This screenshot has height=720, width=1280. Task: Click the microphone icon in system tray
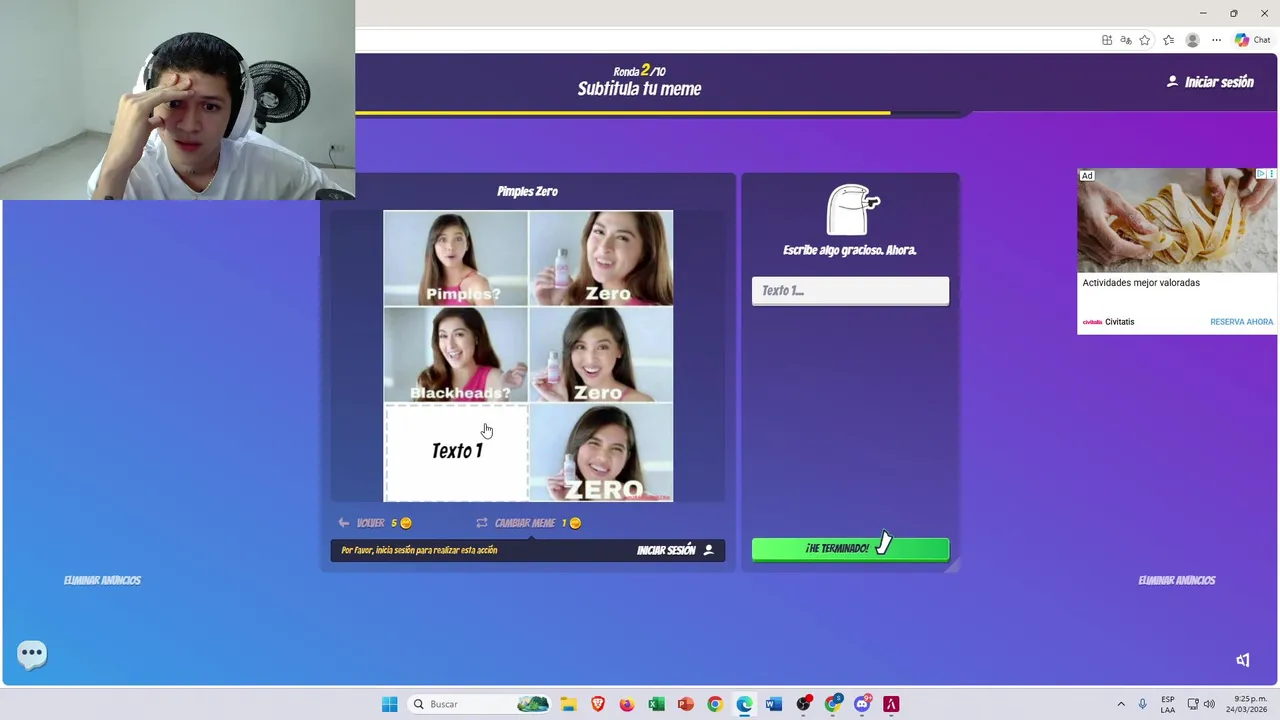pyautogui.click(x=1142, y=704)
